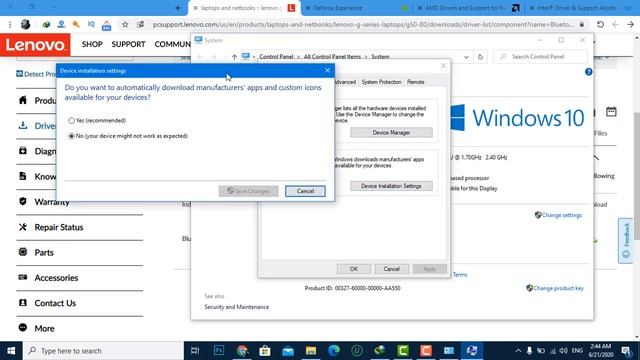Click OK in System Properties
Viewport: 640px width, 360px height.
[353, 269]
